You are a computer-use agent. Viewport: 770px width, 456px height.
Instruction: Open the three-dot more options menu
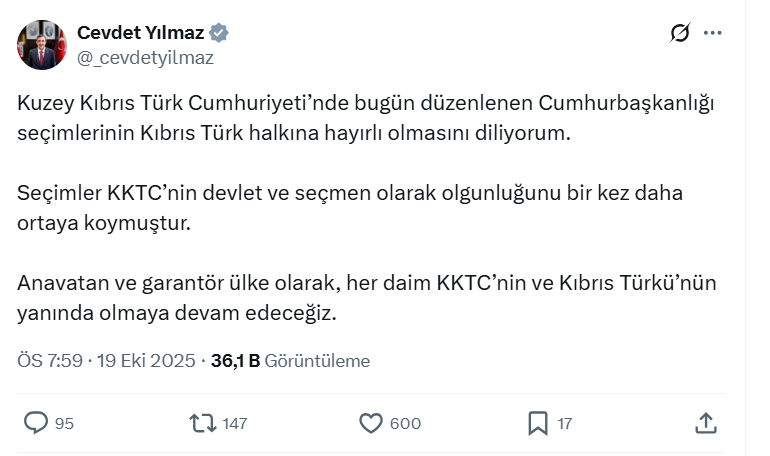[712, 33]
